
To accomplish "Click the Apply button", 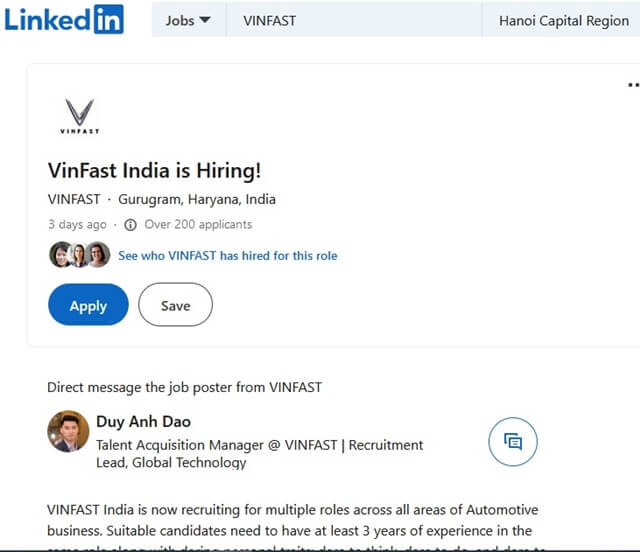I will point(88,305).
